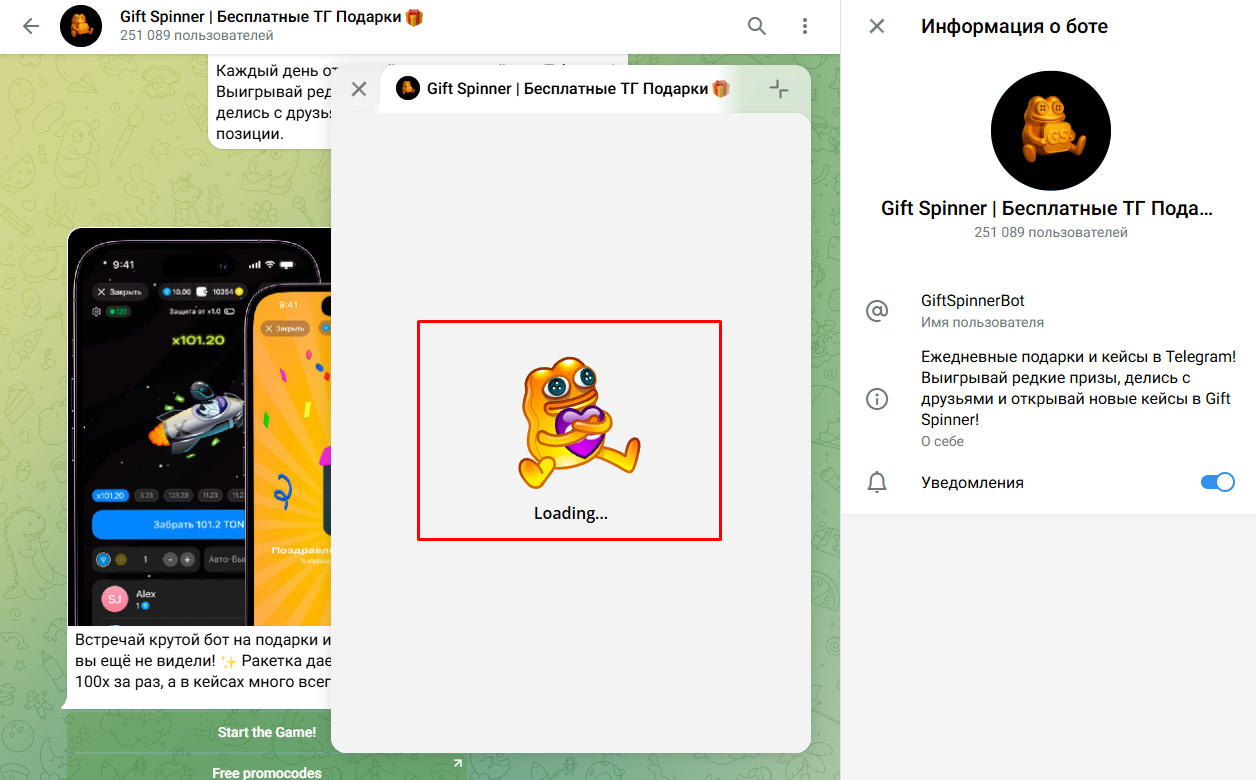Open search in the chat header
The image size is (1256, 780).
click(757, 26)
